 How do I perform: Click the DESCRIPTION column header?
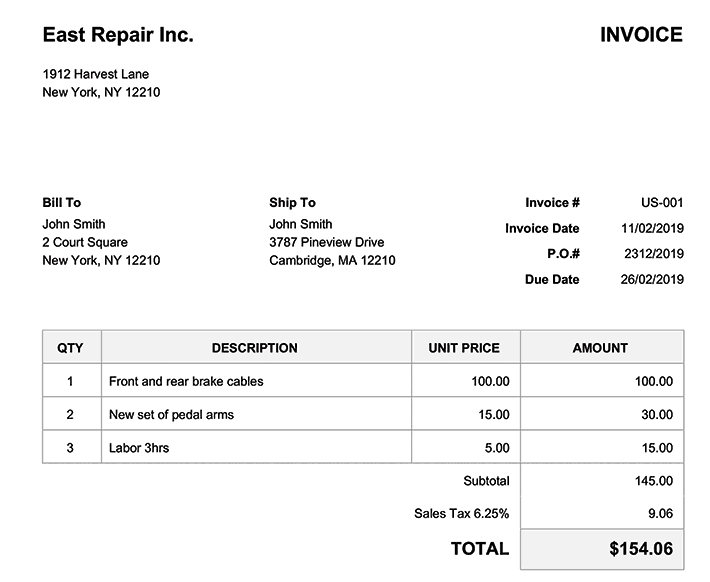pos(255,348)
